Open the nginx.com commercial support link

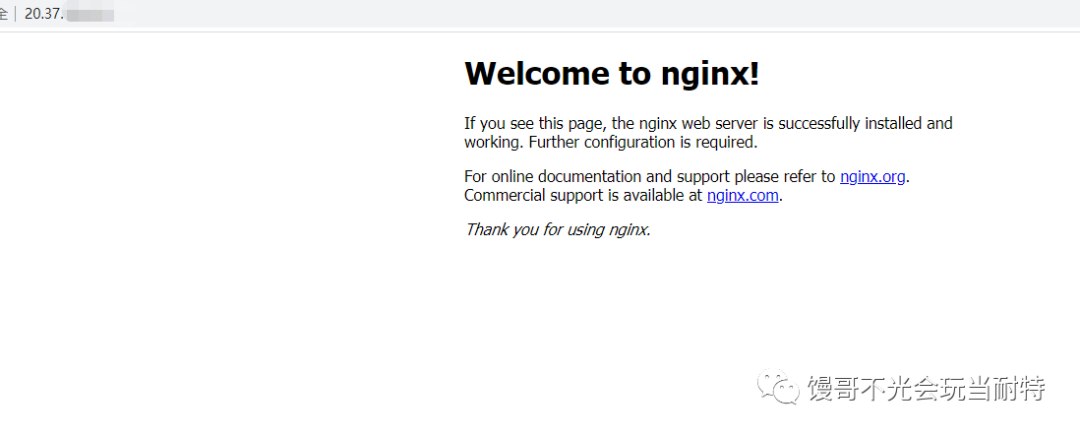[x=742, y=196]
